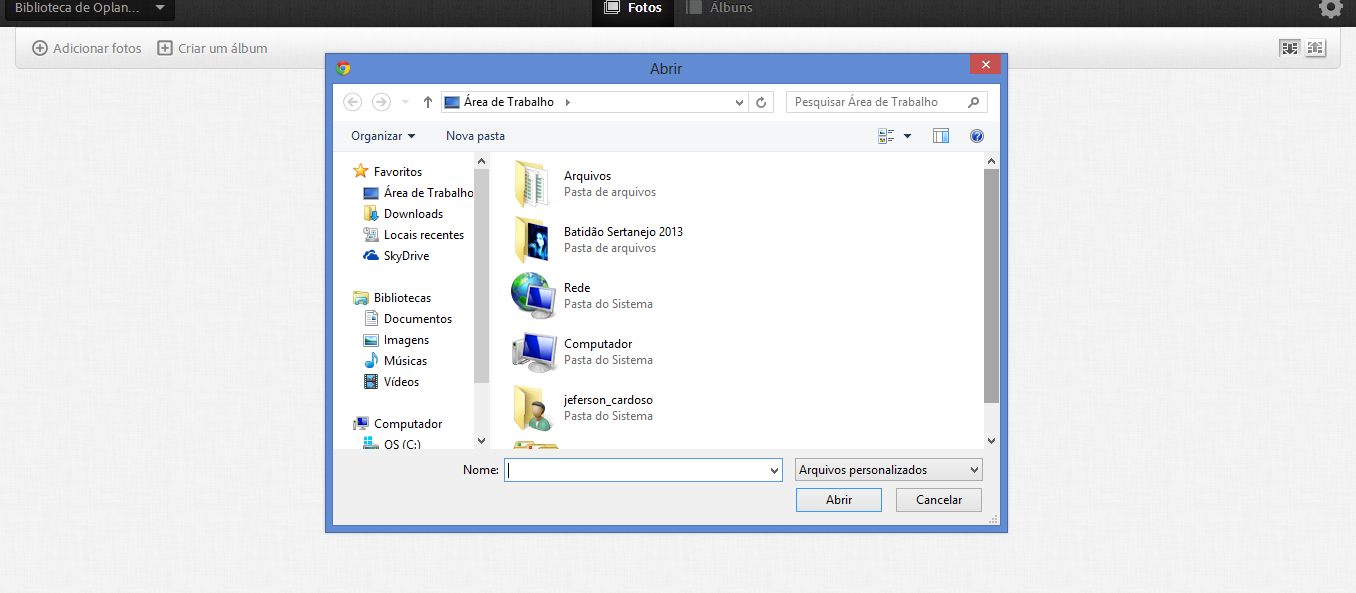This screenshot has height=593, width=1356.
Task: Switch to the Álbuns tab
Action: click(720, 8)
